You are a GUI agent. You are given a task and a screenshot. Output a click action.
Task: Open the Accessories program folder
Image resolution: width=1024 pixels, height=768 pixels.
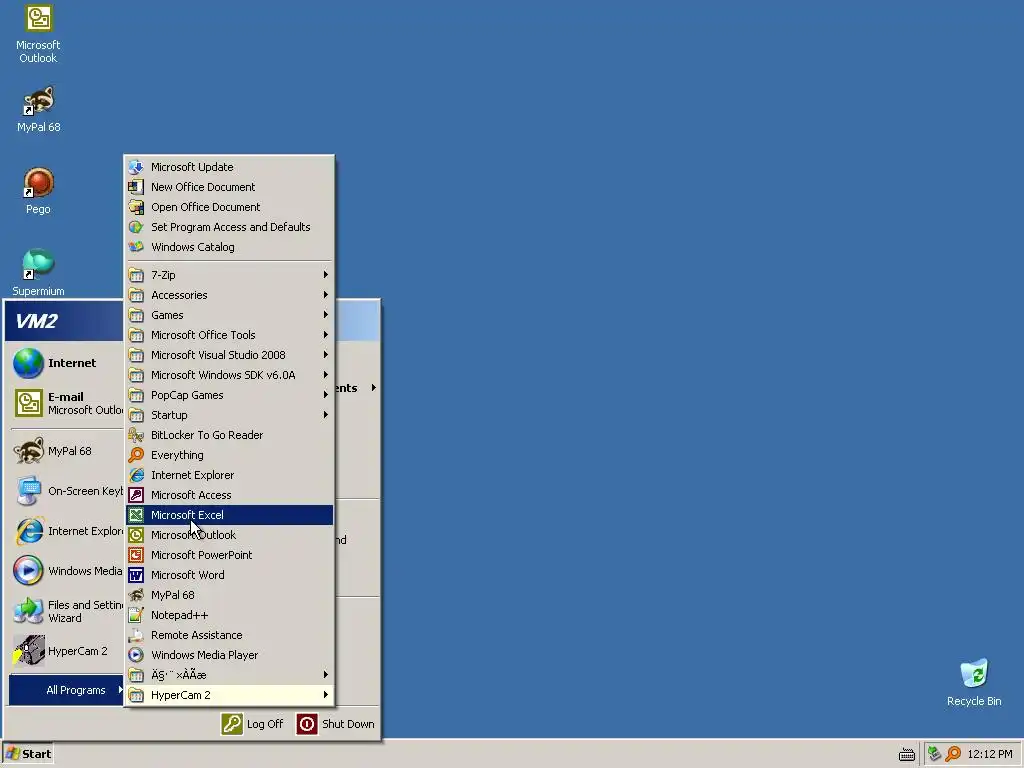point(229,295)
